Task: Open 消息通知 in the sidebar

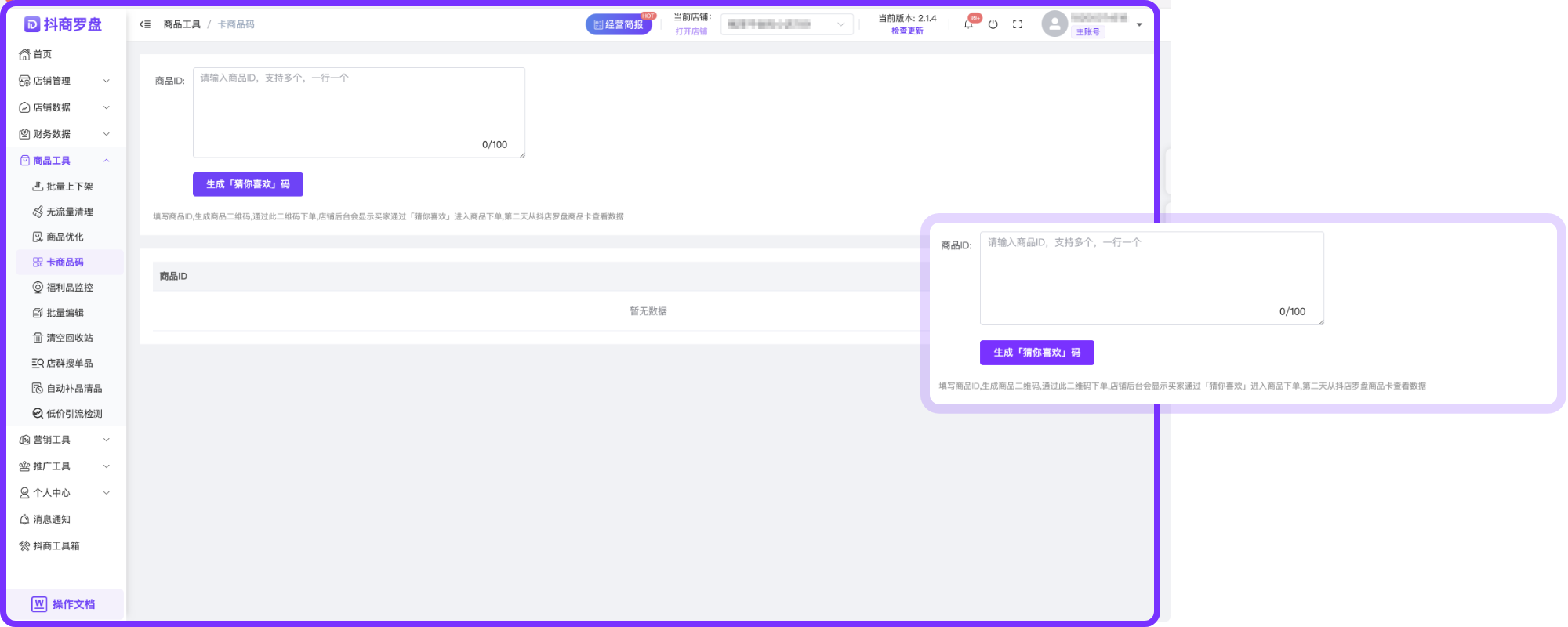Action: [x=52, y=520]
